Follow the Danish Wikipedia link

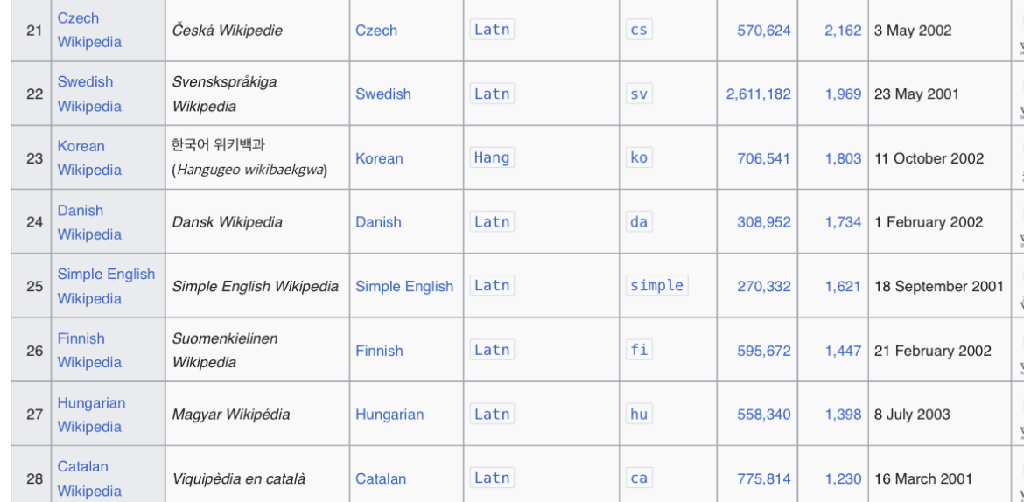point(80,210)
